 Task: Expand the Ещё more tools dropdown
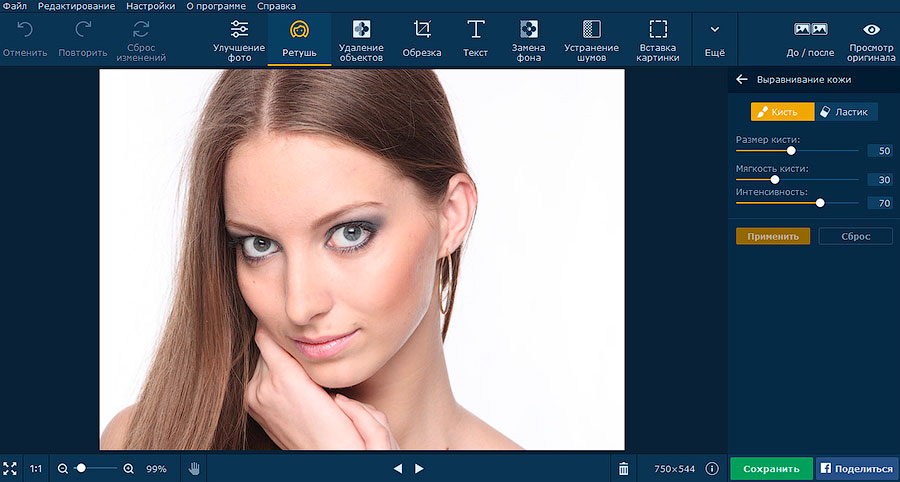[x=715, y=39]
